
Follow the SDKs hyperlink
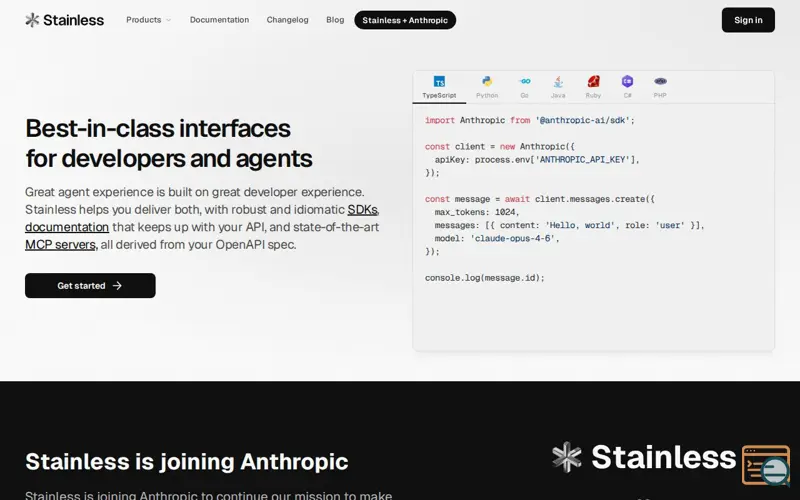click(362, 210)
